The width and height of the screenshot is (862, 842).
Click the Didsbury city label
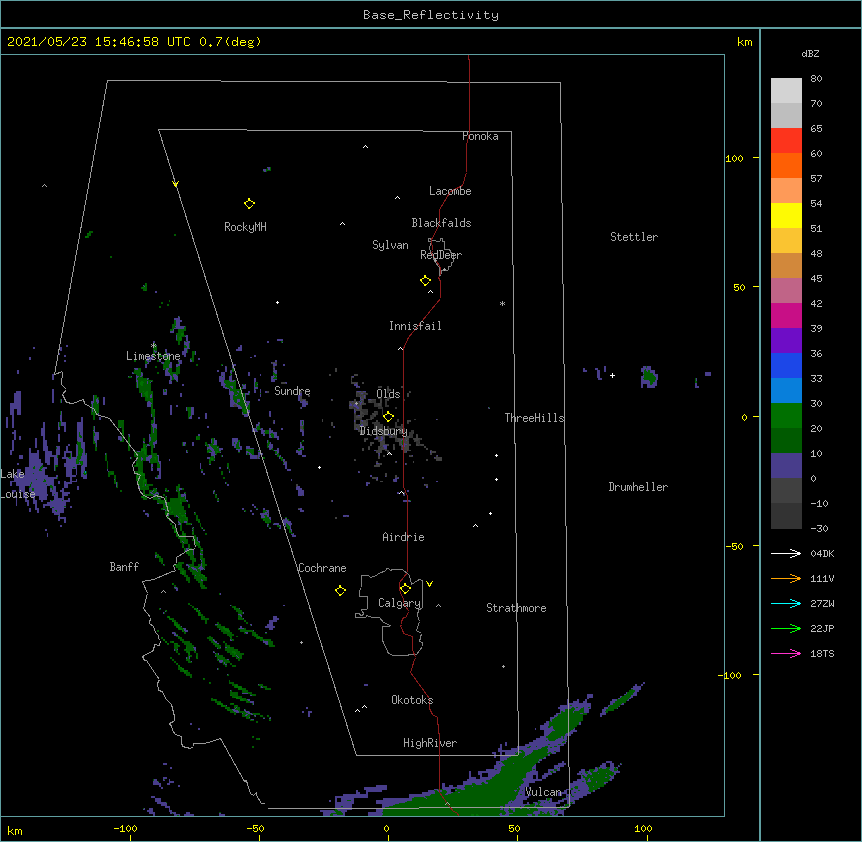click(x=384, y=431)
